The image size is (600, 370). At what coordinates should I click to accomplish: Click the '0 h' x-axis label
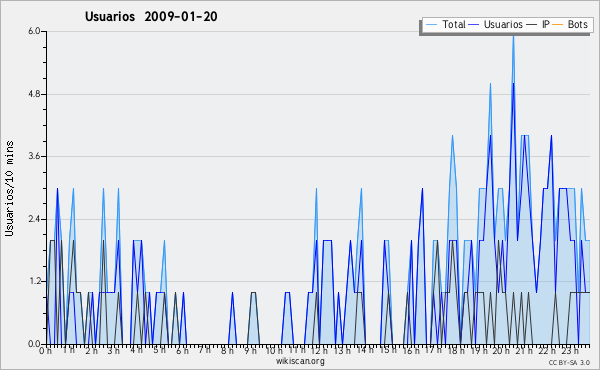coord(45,351)
